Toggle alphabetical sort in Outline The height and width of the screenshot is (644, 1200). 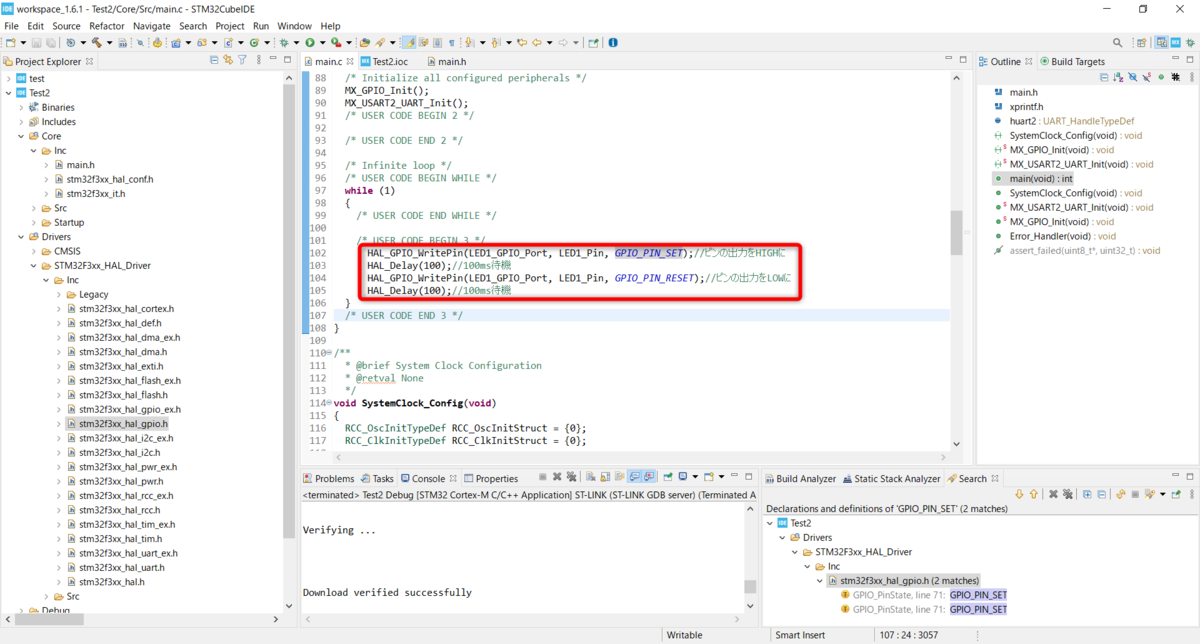pos(1118,77)
